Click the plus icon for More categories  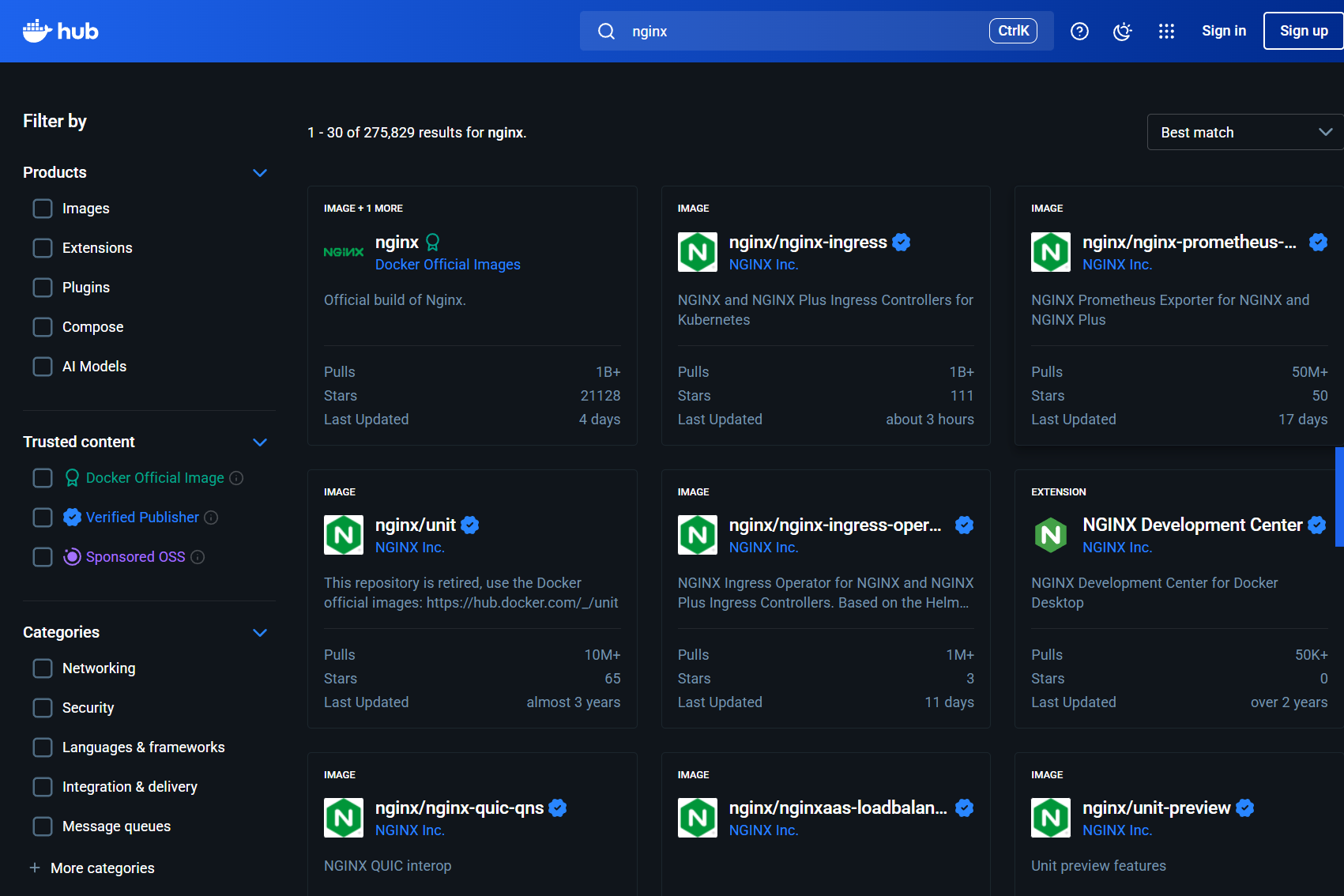pyautogui.click(x=35, y=868)
